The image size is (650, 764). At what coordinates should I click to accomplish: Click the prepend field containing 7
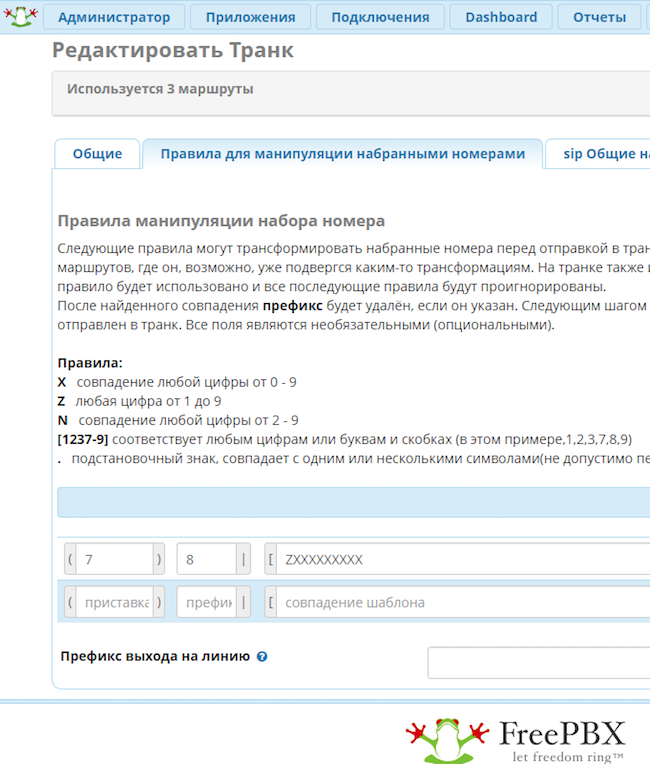(x=114, y=559)
